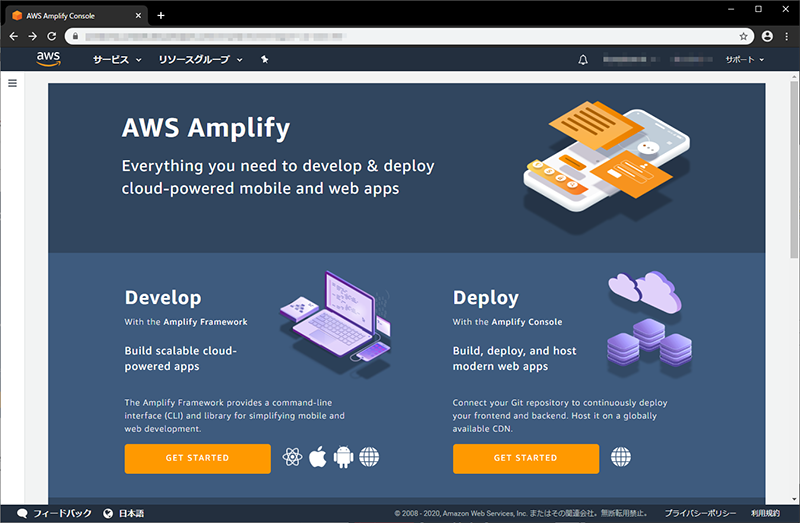This screenshot has width=800, height=523.
Task: Open フィードバック in the footer
Action: pyautogui.click(x=54, y=513)
